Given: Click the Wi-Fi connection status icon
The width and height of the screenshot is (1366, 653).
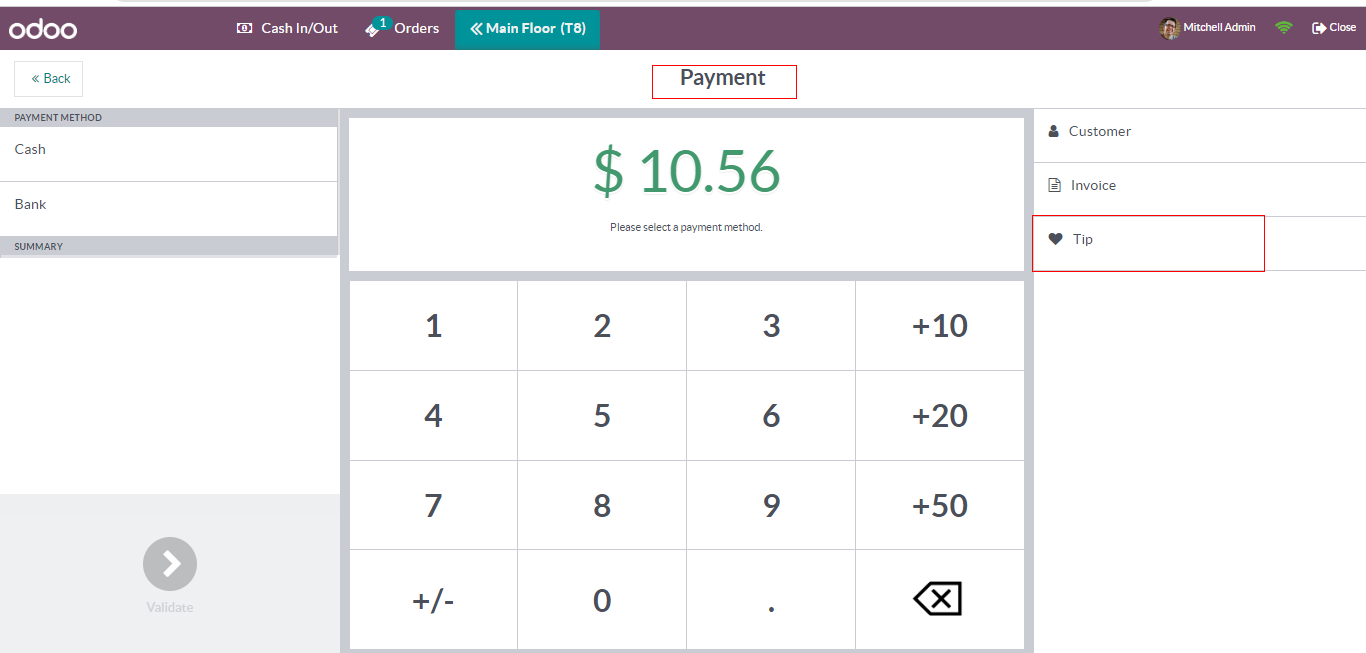Looking at the screenshot, I should pyautogui.click(x=1284, y=28).
